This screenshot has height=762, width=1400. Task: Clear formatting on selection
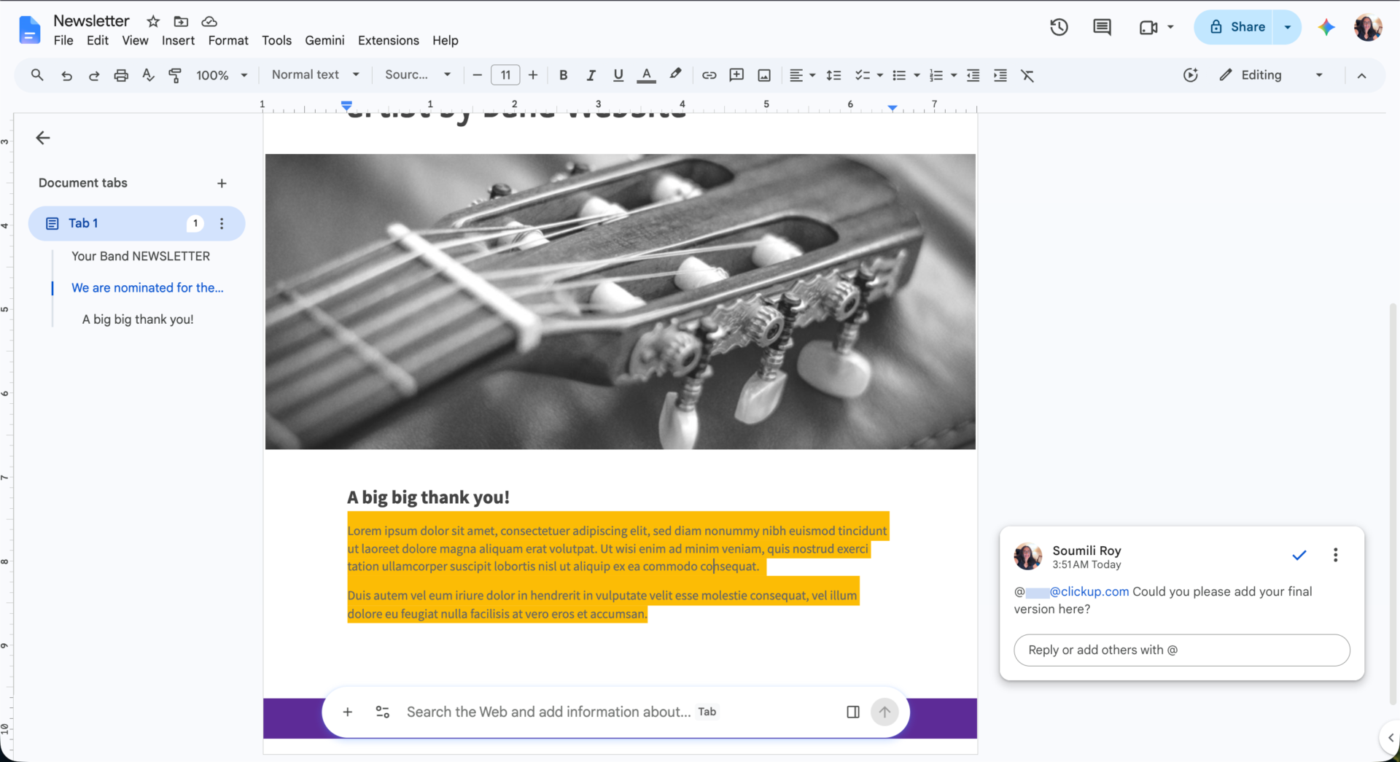pos(1027,75)
